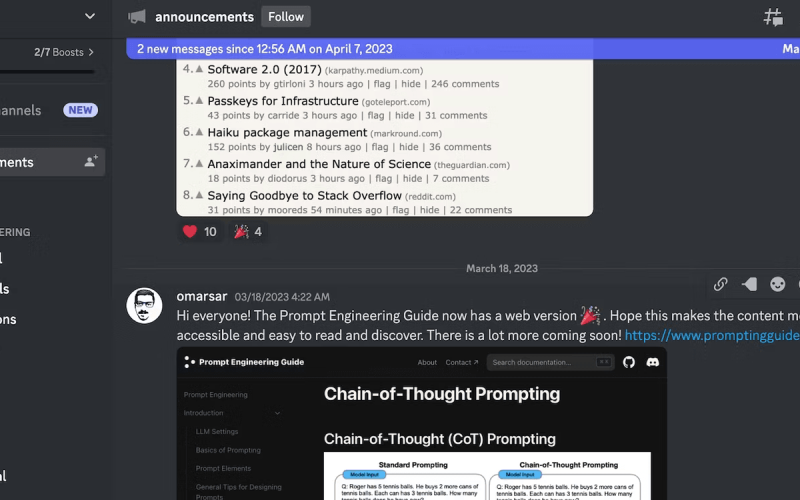Viewport: 800px width, 500px height.
Task: Publish message using megaphone action icon
Action: tap(749, 284)
